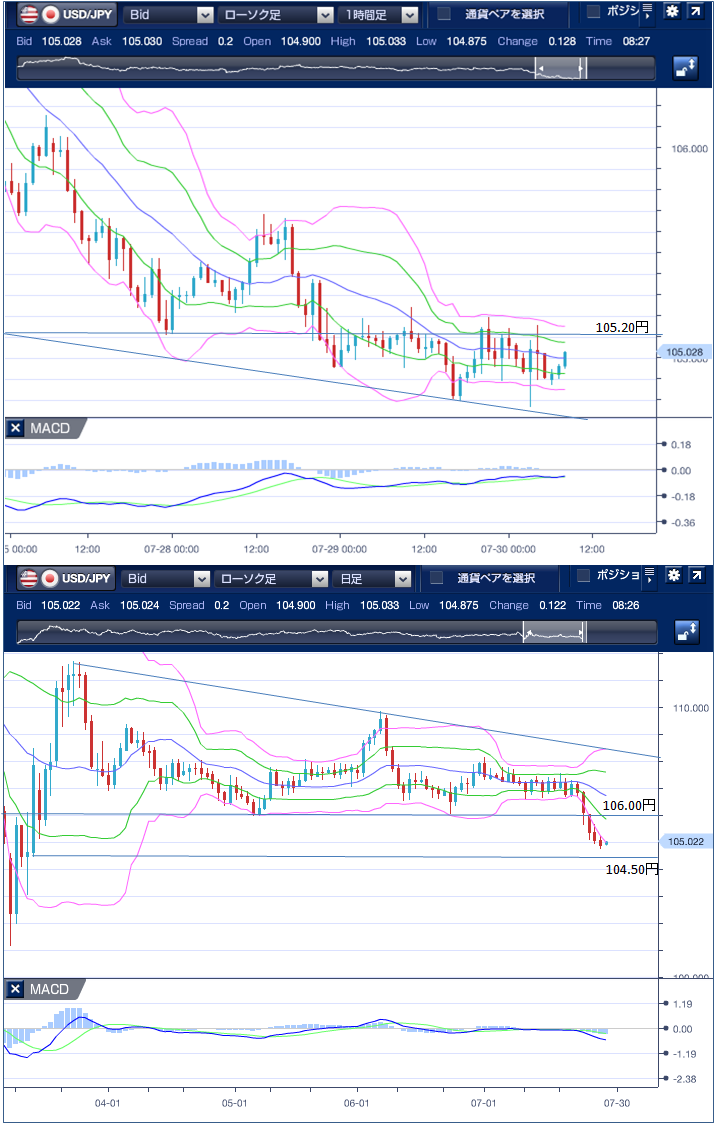
Task: Close the MACD panel on hourly chart
Action: [x=15, y=428]
